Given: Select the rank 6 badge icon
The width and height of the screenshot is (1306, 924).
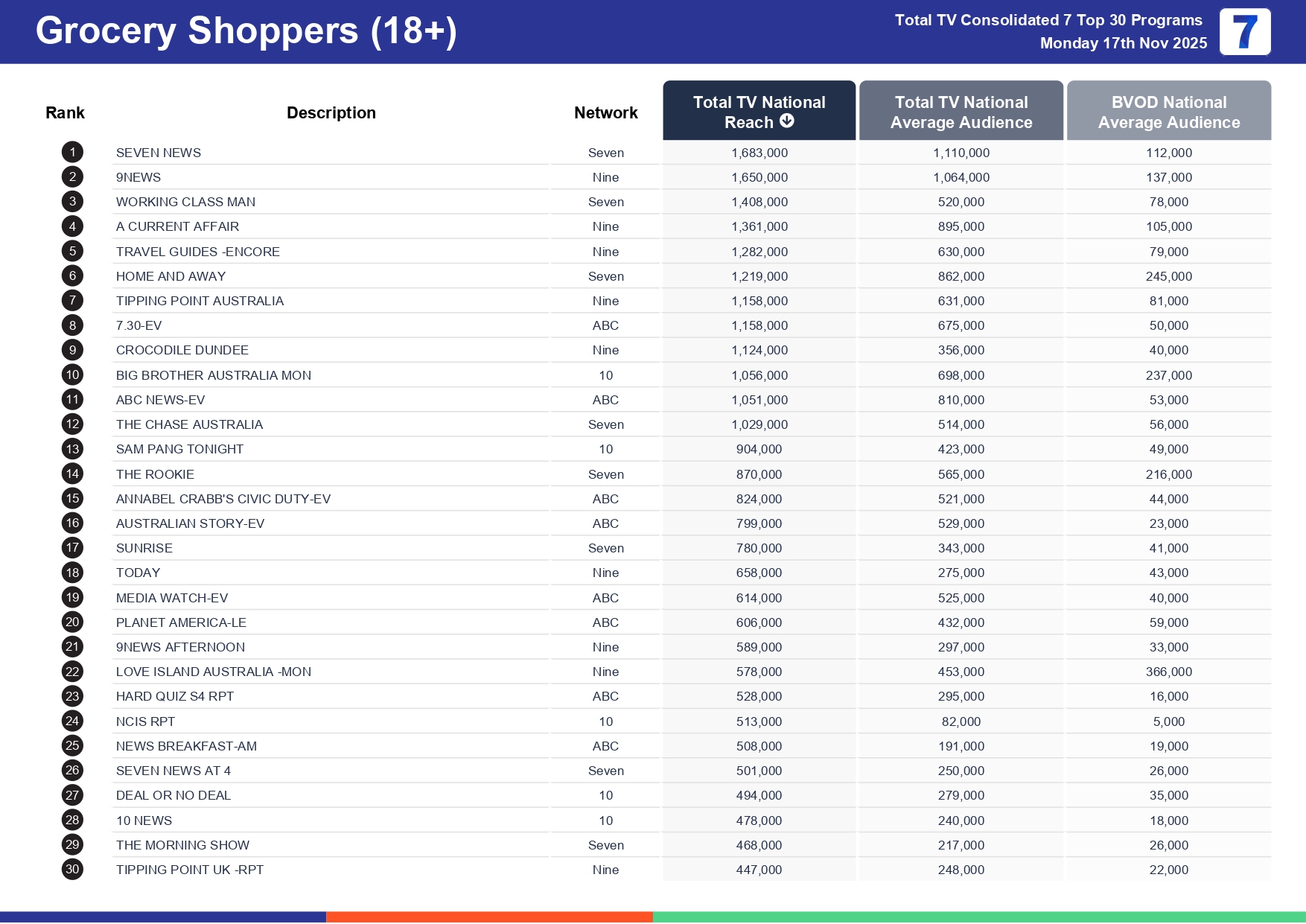Looking at the screenshot, I should 72,276.
